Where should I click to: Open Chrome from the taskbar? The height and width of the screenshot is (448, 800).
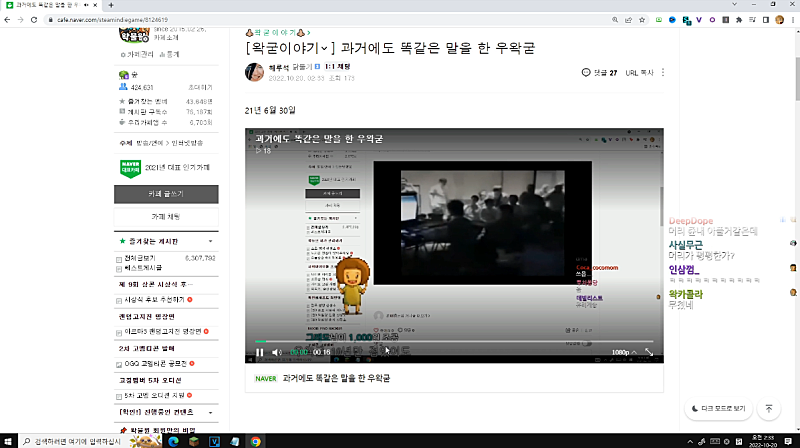256,441
